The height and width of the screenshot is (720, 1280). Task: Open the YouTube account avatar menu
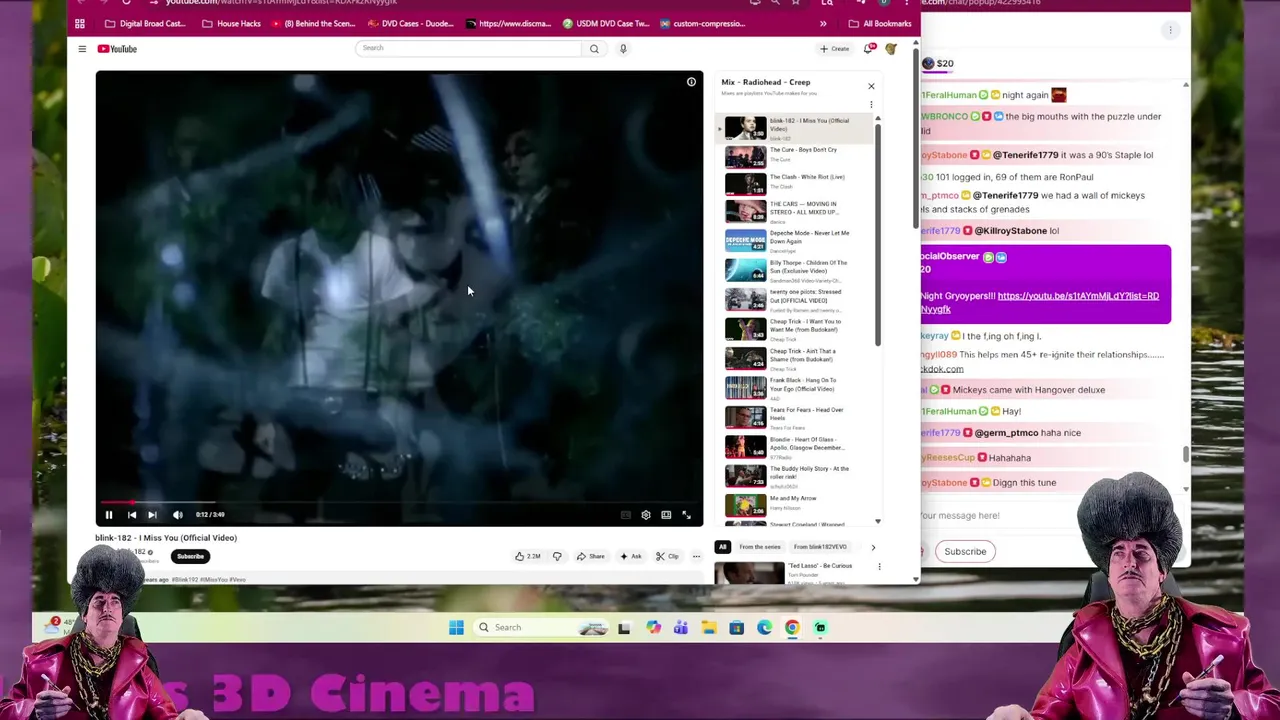[x=890, y=48]
